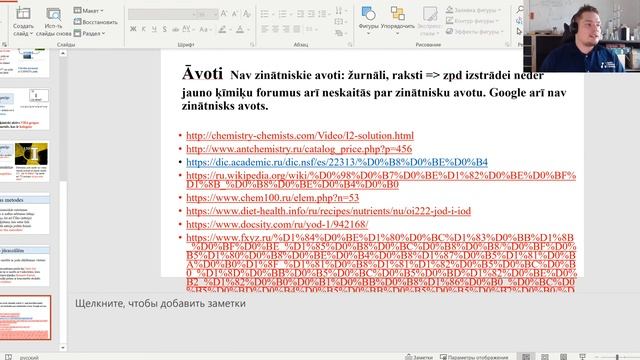
Task: Decrease list indent level
Action: point(301,14)
